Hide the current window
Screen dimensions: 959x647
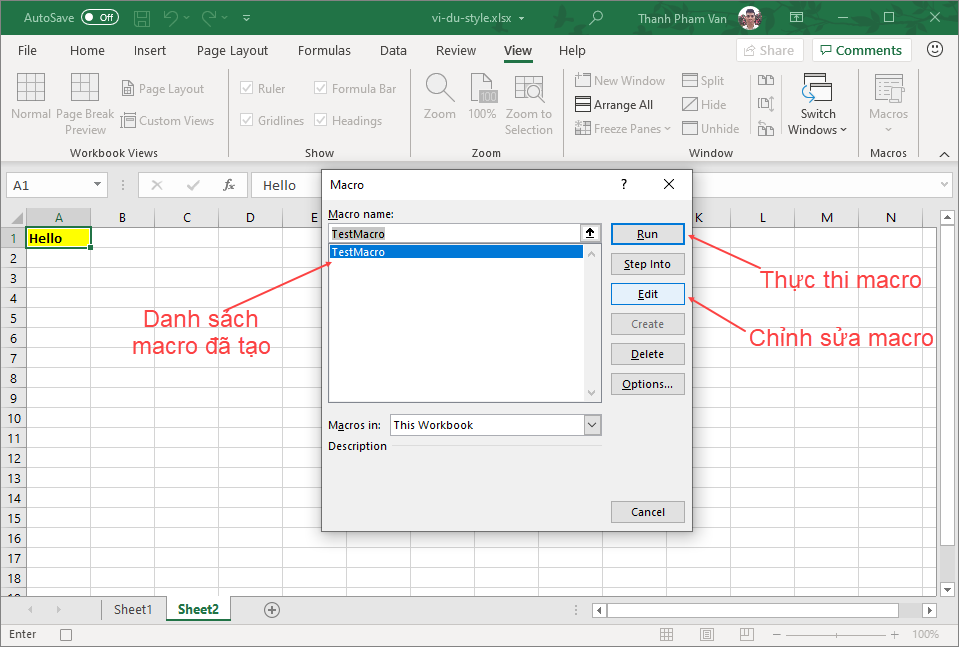point(704,105)
